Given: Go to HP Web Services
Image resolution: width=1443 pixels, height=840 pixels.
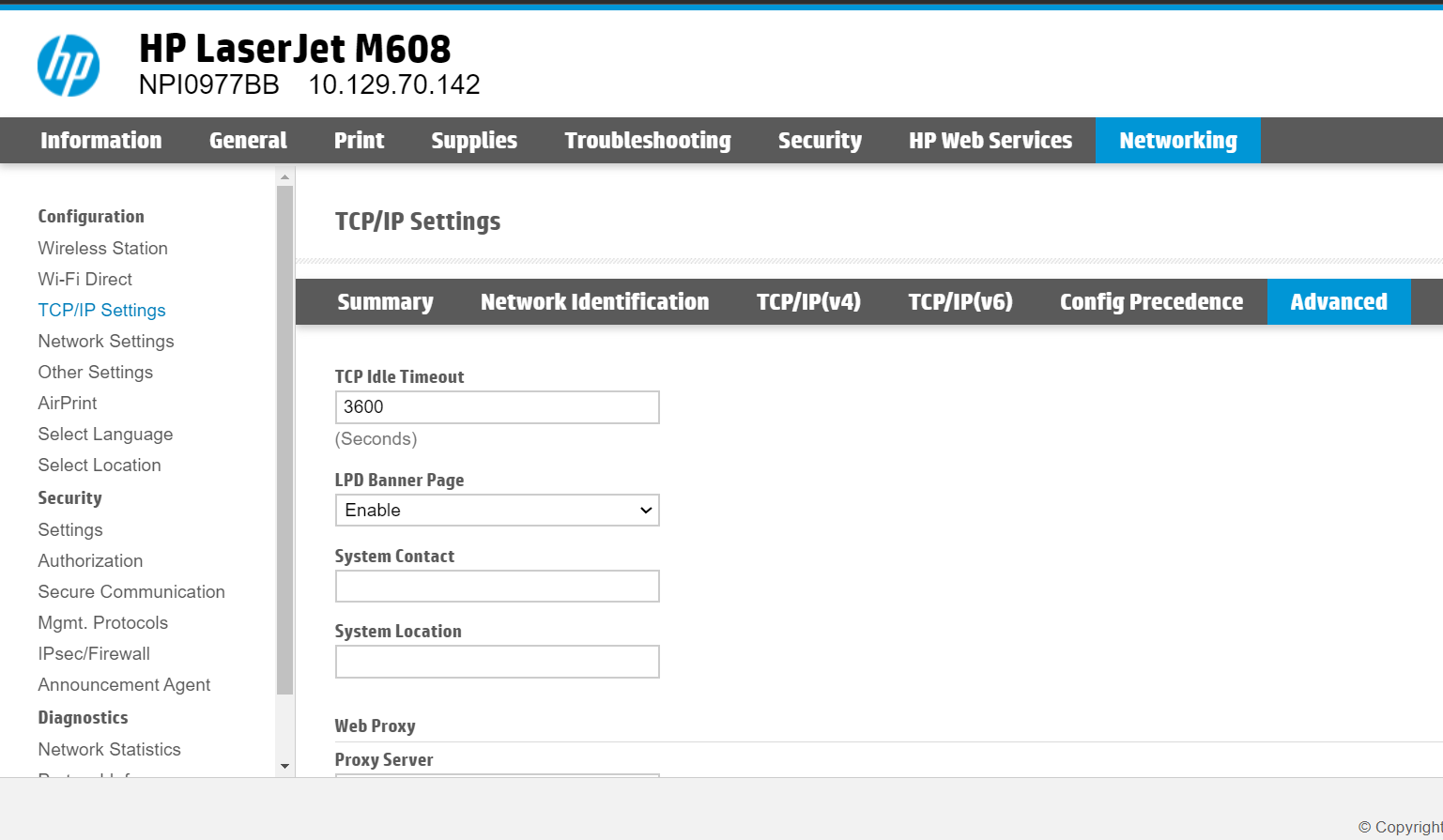Looking at the screenshot, I should tap(990, 140).
